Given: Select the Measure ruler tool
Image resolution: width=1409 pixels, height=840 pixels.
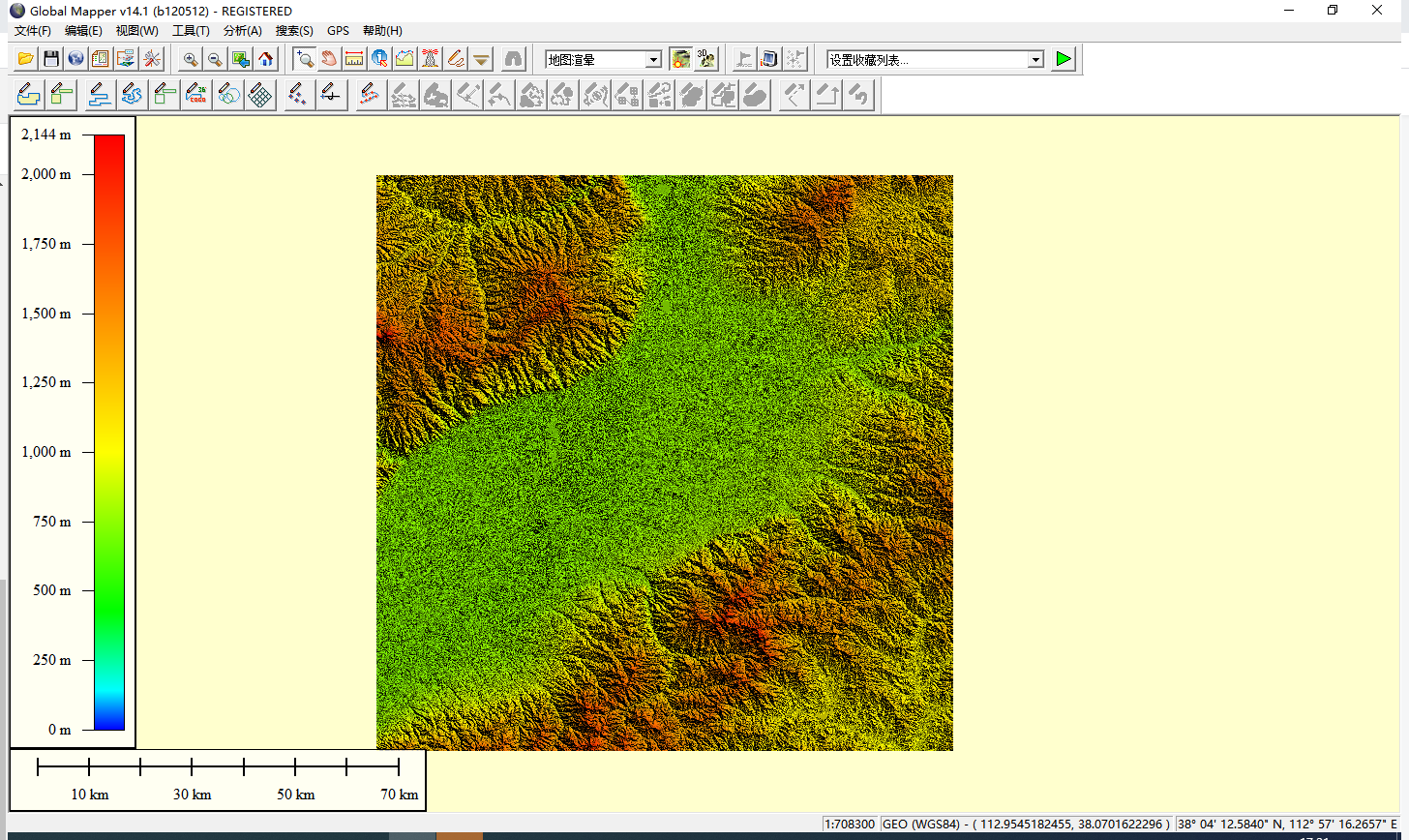Looking at the screenshot, I should tap(355, 59).
